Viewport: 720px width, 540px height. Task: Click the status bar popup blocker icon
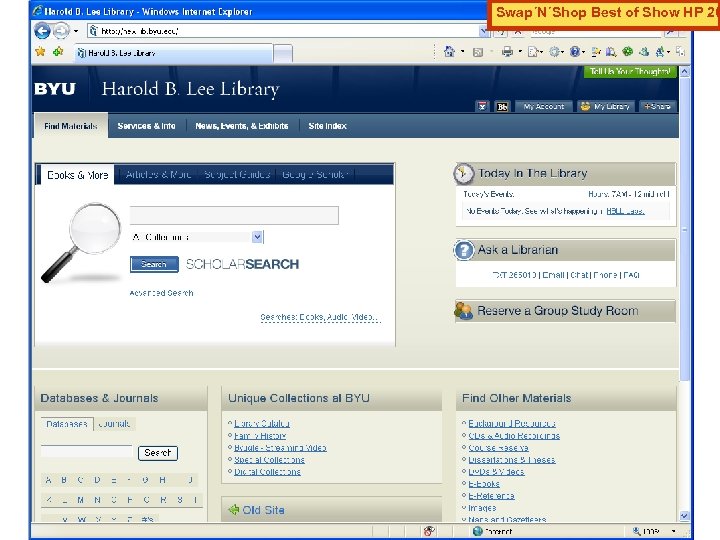(x=429, y=531)
